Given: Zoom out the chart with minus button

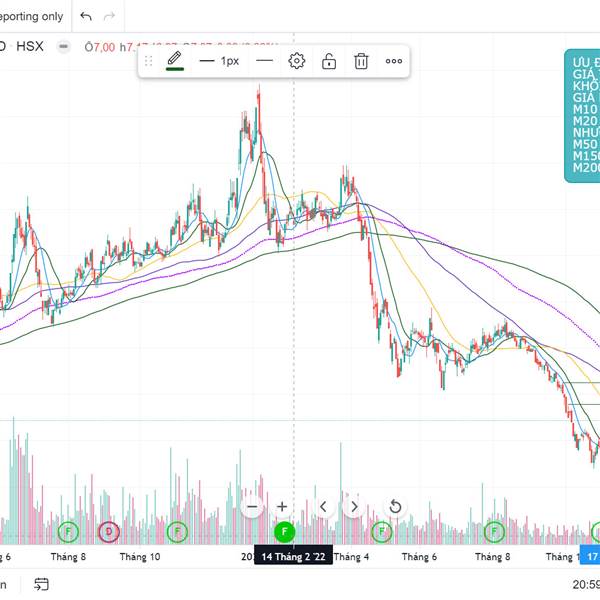Looking at the screenshot, I should [252, 507].
